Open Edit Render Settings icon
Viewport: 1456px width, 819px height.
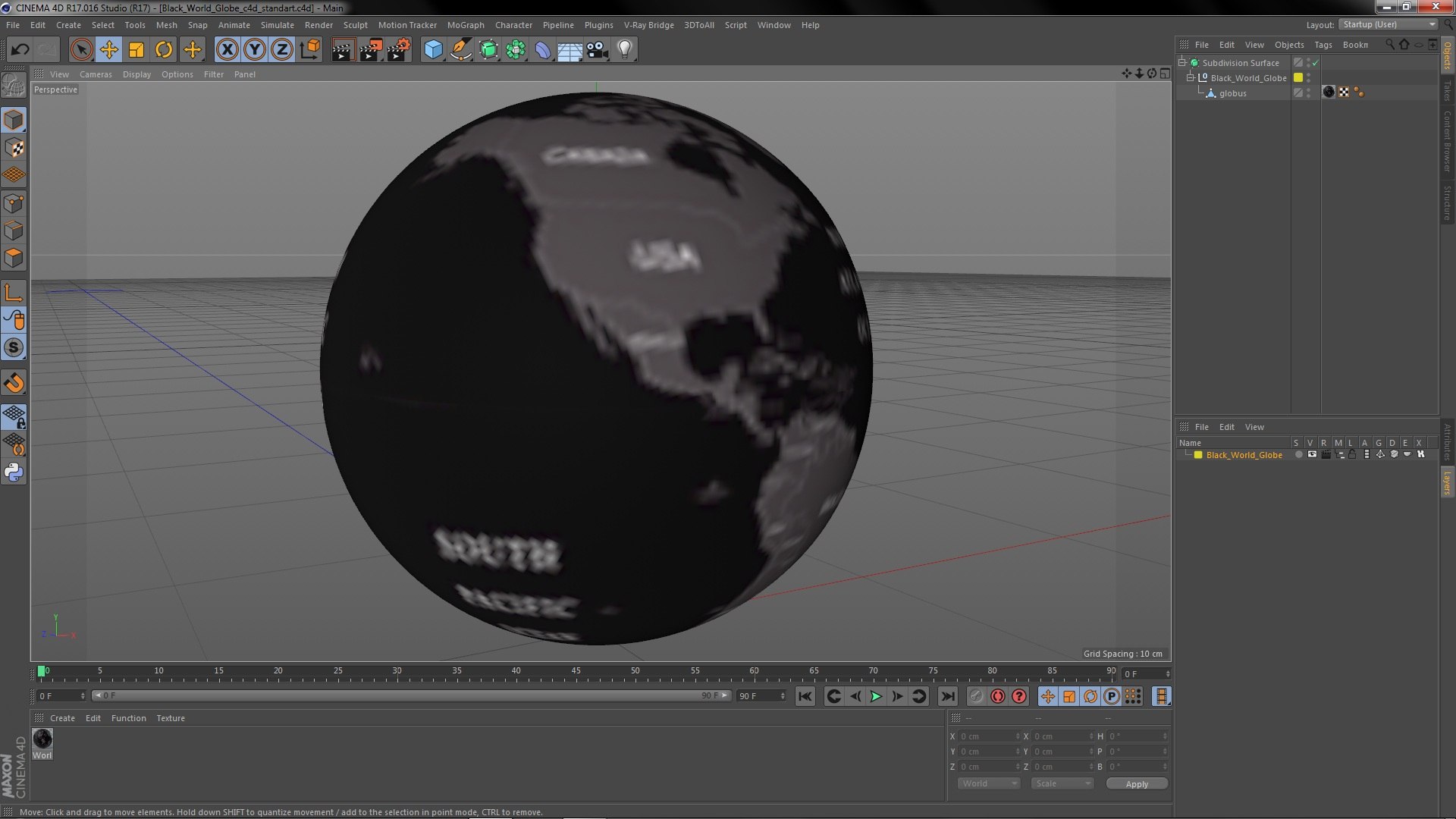pos(399,50)
